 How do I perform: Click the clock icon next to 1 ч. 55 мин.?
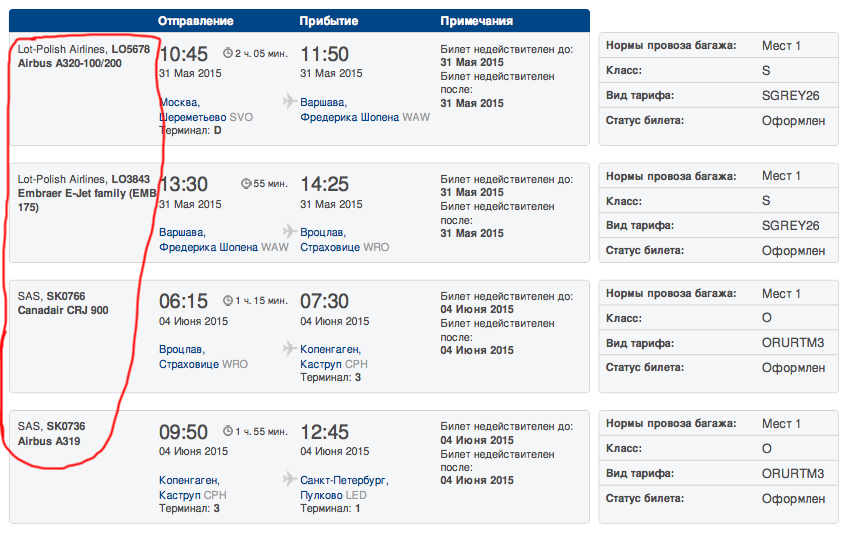[x=227, y=432]
